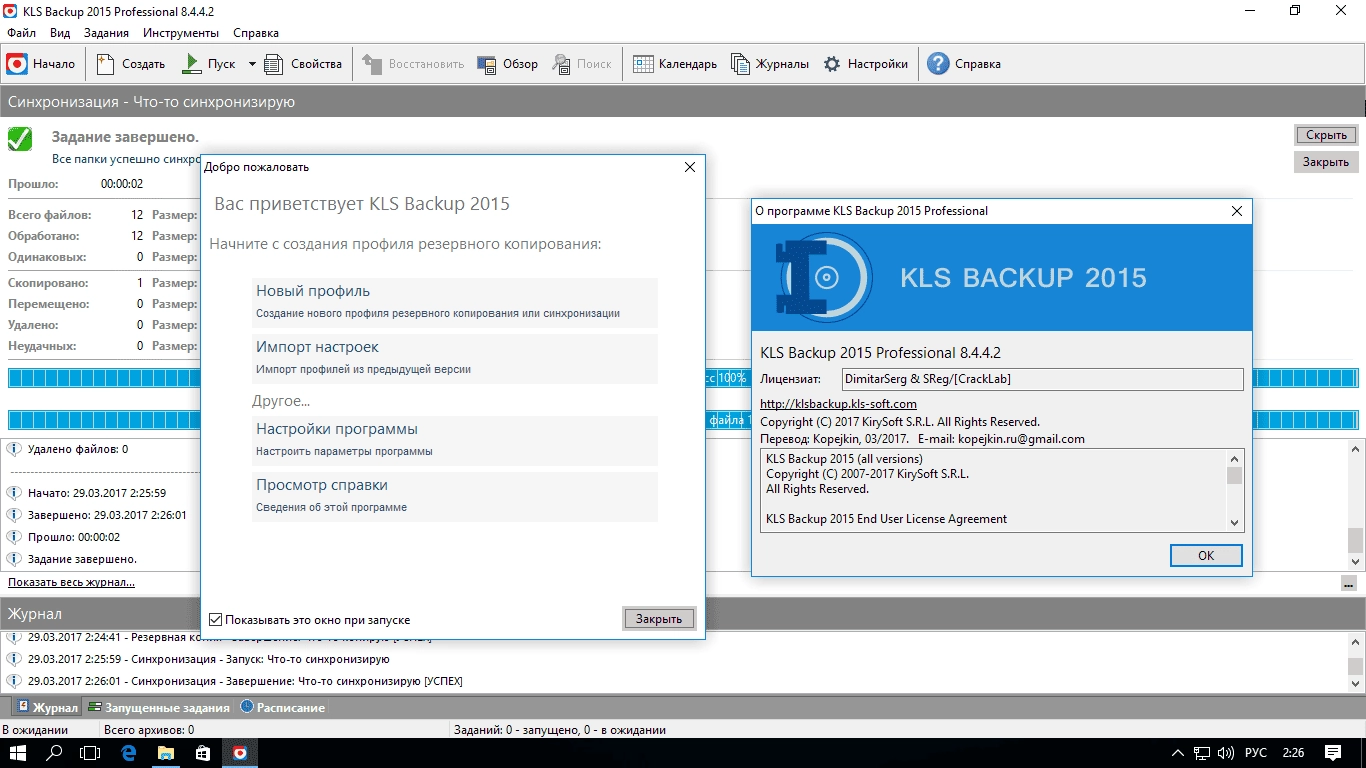The width and height of the screenshot is (1366, 768).
Task: Click info icon beside Завершено entry
Action: 14,515
